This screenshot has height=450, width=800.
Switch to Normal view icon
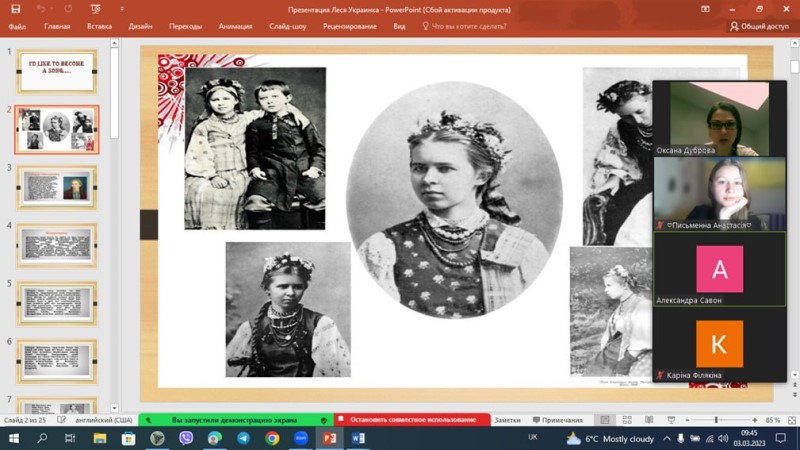(x=605, y=420)
